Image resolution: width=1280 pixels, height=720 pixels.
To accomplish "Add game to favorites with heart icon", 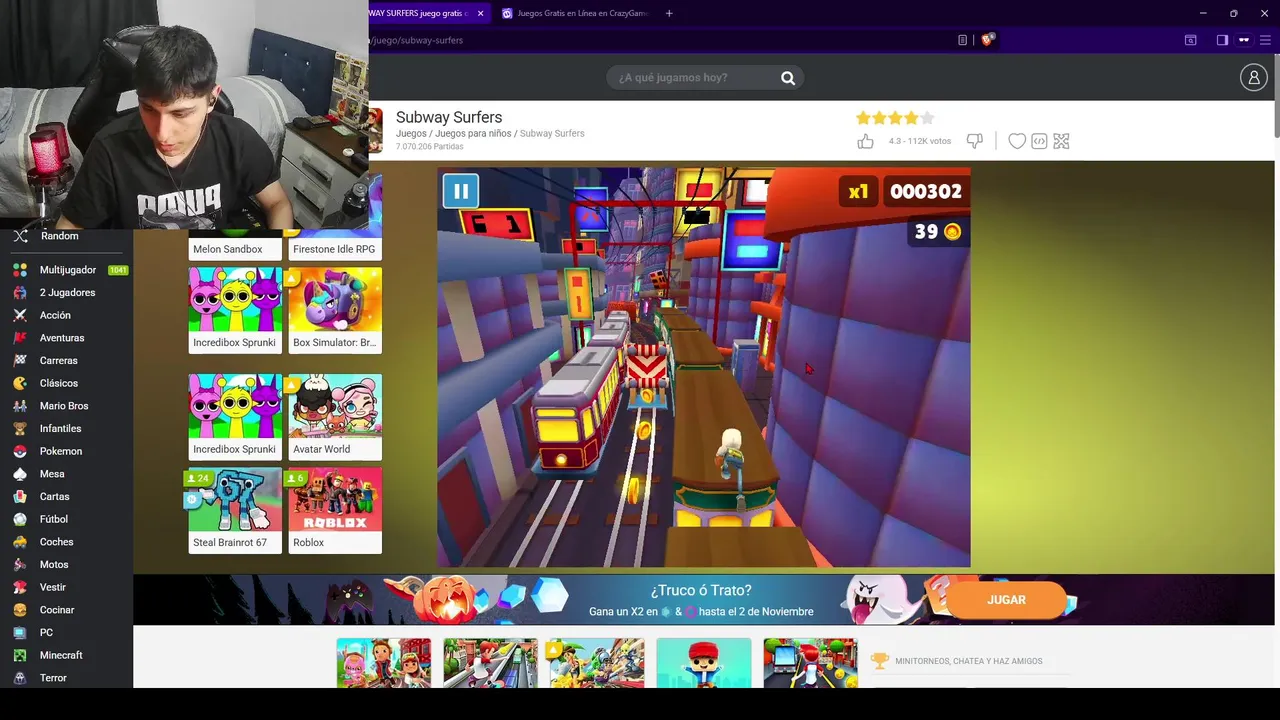I will (1017, 141).
